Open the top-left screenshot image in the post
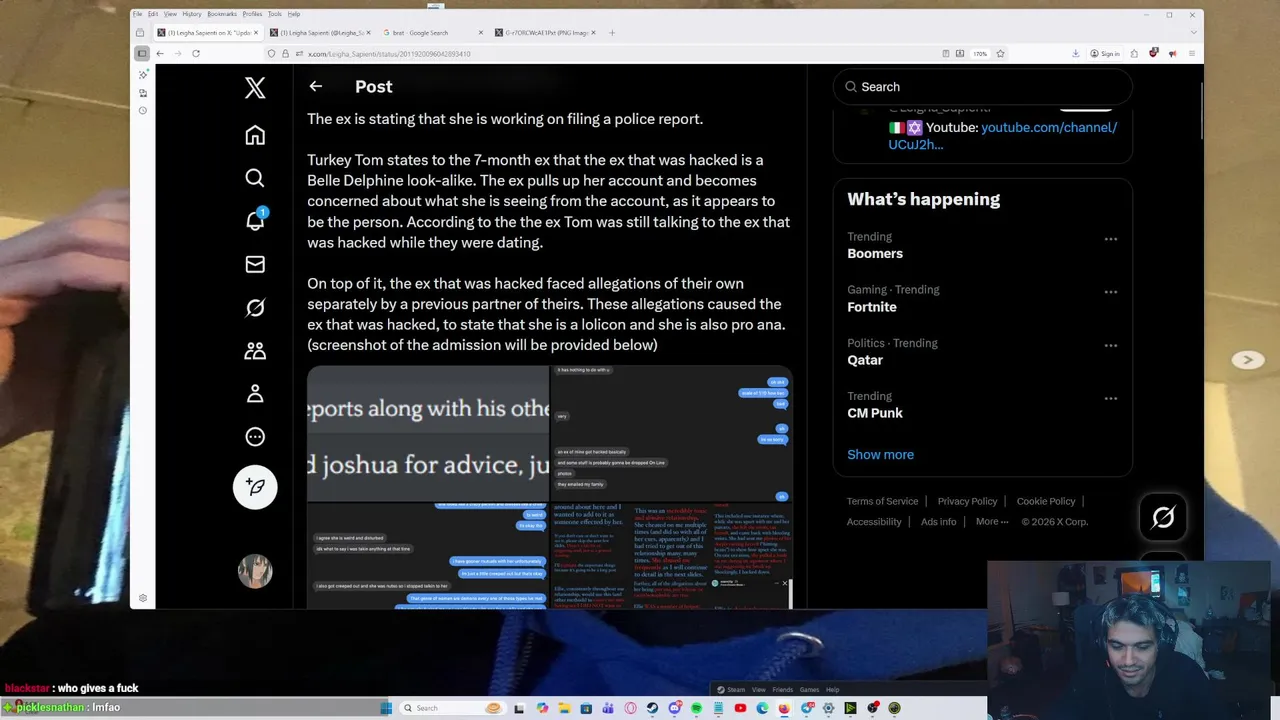 pyautogui.click(x=428, y=433)
